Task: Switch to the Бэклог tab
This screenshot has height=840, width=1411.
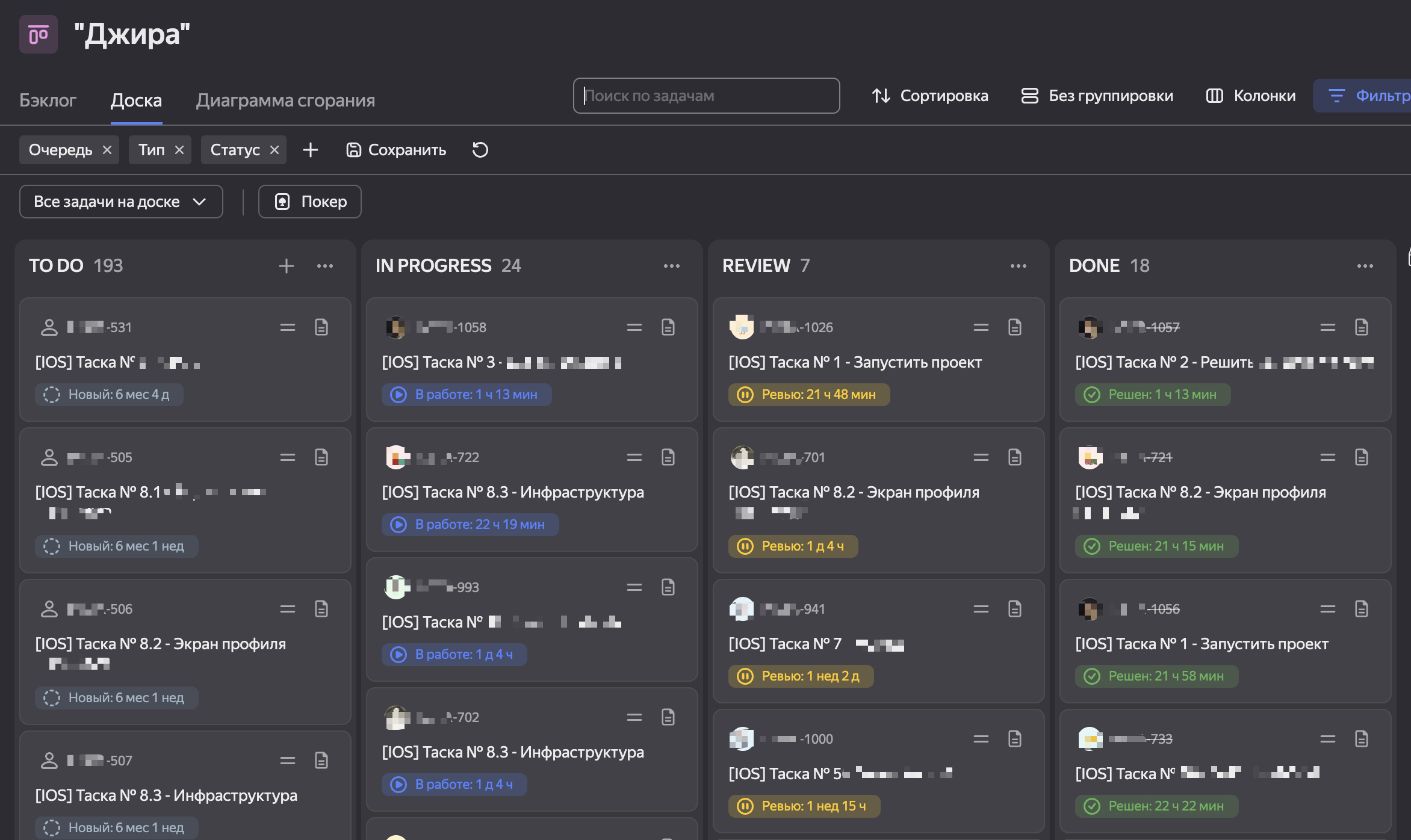Action: click(48, 100)
